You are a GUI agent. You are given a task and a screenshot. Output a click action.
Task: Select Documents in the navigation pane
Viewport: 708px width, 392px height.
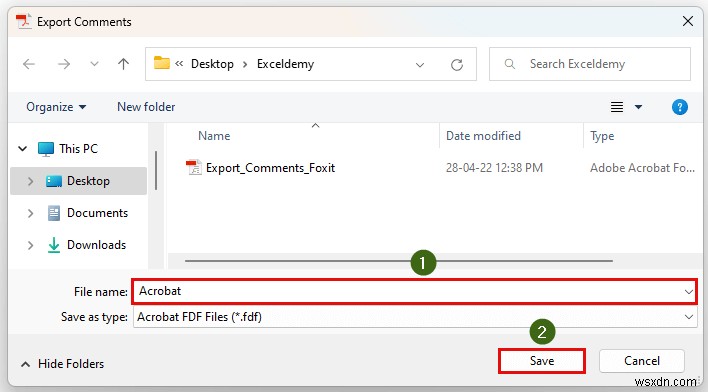click(98, 213)
